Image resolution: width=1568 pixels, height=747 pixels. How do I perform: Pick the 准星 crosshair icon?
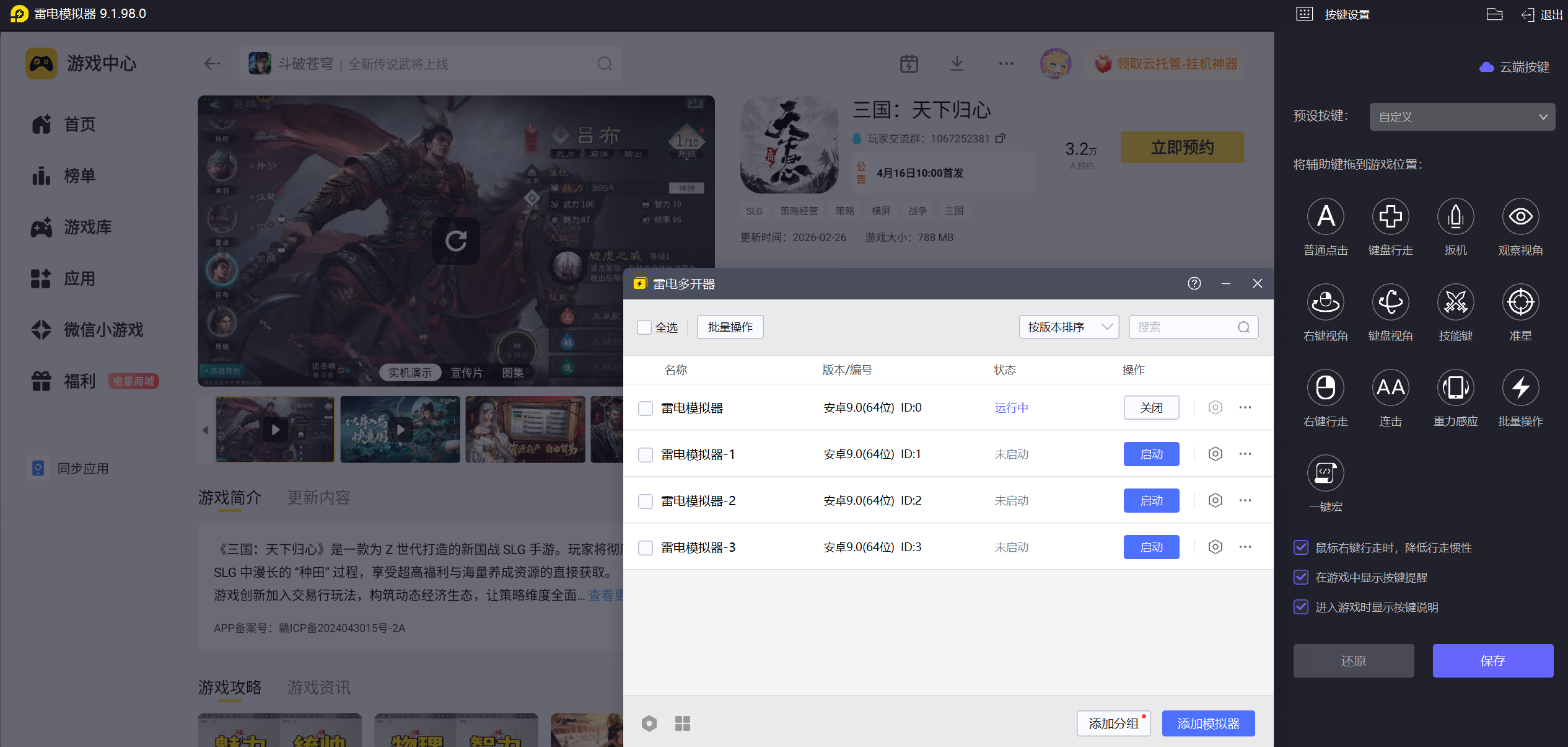1520,303
